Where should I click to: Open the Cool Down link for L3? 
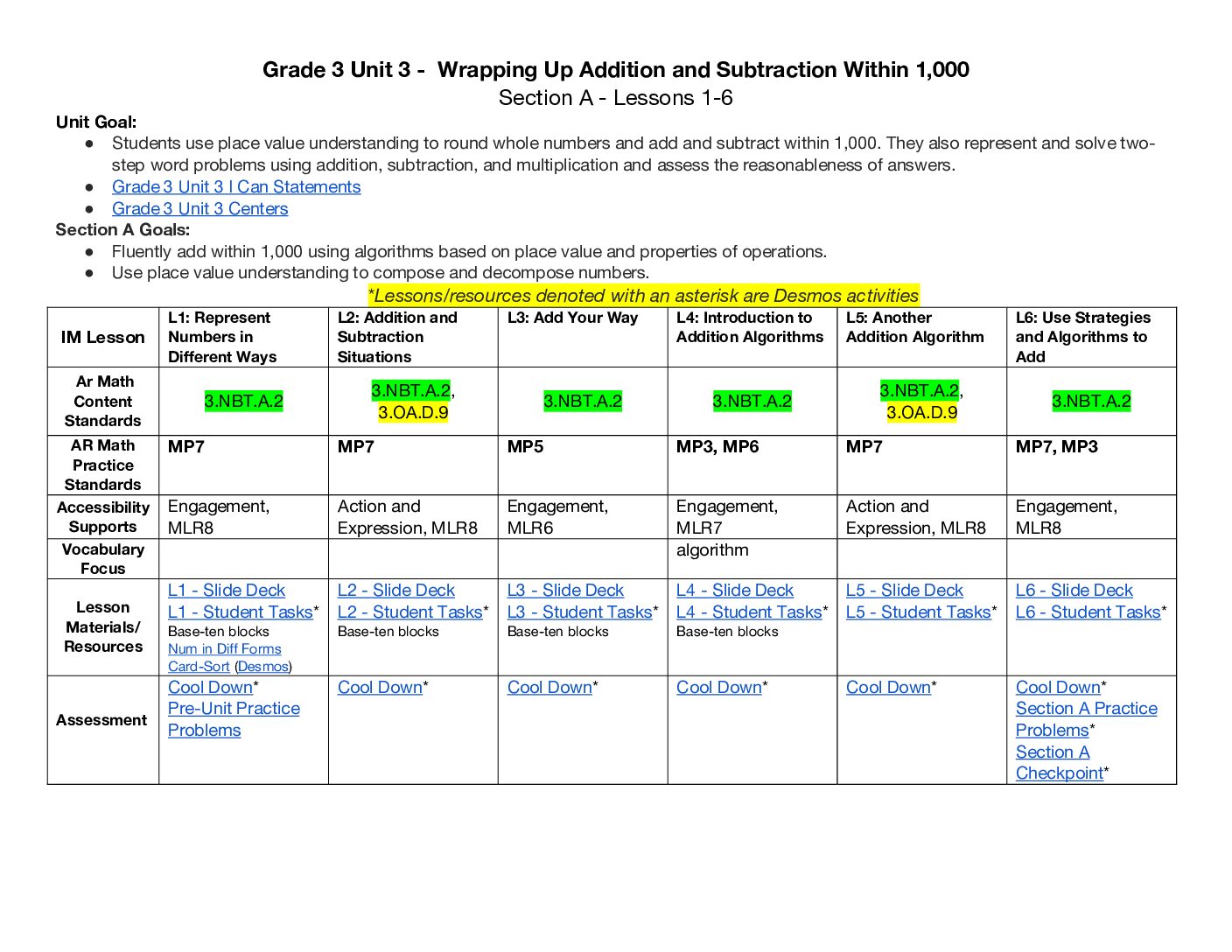pyautogui.click(x=549, y=688)
